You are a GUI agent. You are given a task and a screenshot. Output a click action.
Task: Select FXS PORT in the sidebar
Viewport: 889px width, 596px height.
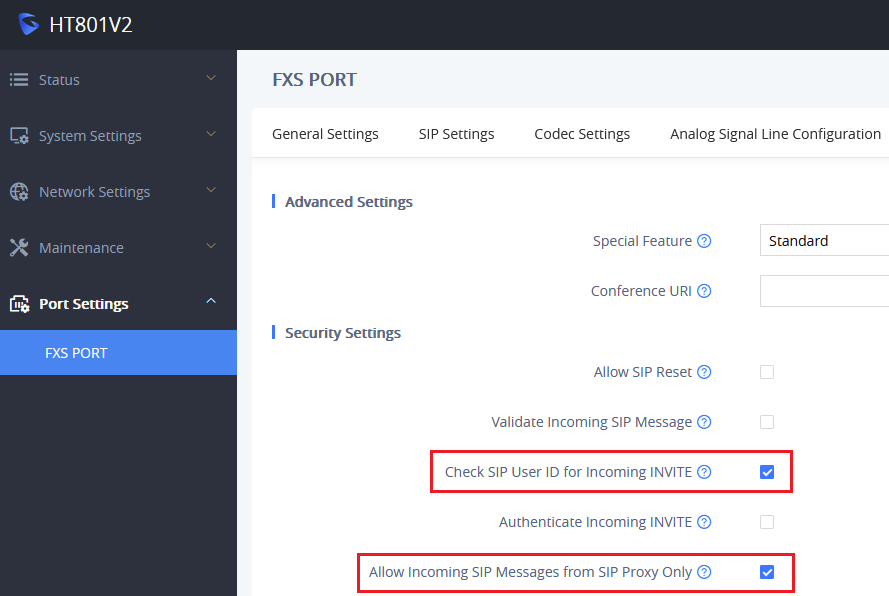[118, 353]
